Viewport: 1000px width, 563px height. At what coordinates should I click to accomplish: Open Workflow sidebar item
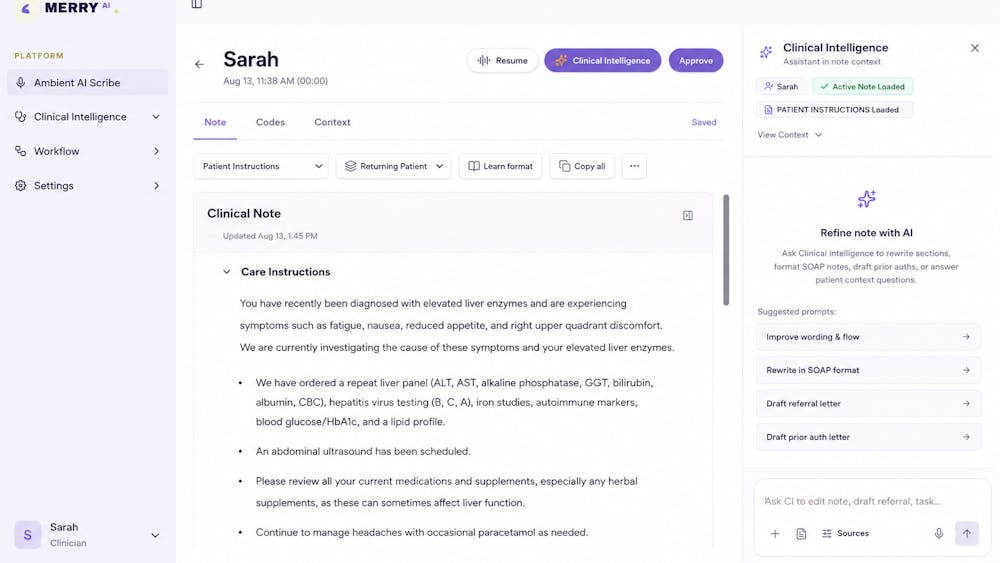[87, 152]
